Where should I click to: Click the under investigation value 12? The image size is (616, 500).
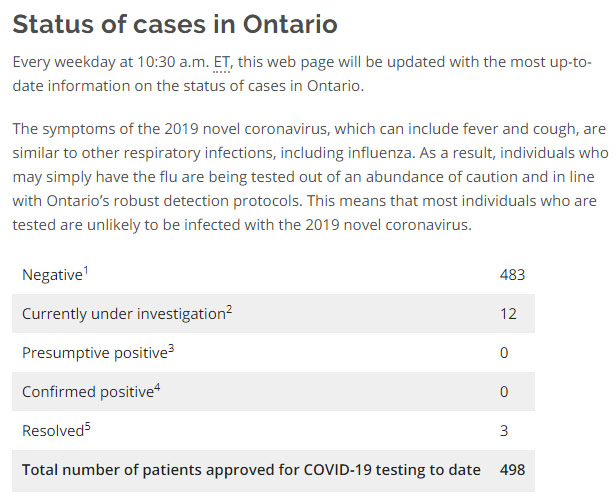[x=508, y=314]
